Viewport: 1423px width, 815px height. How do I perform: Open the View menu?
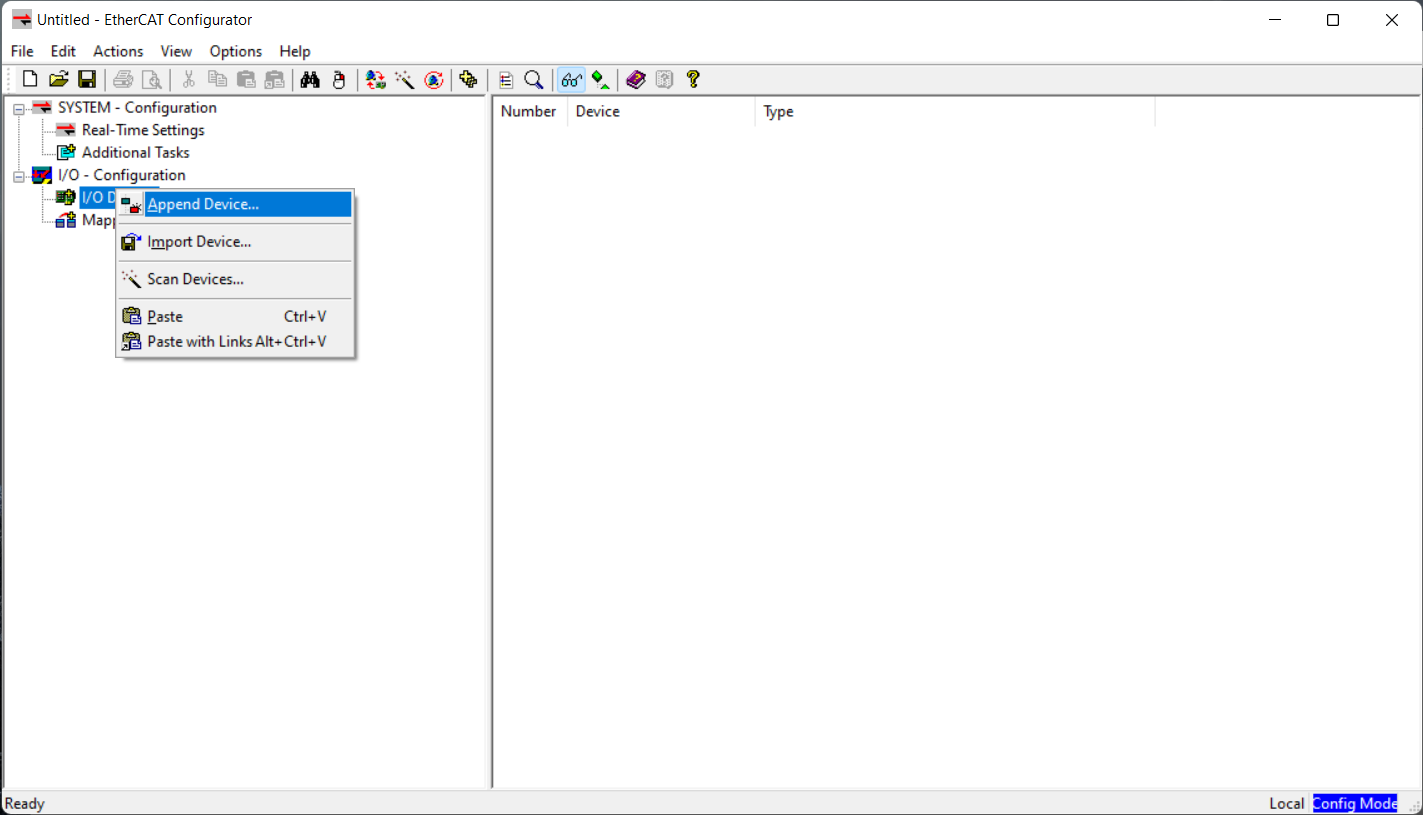click(x=176, y=51)
